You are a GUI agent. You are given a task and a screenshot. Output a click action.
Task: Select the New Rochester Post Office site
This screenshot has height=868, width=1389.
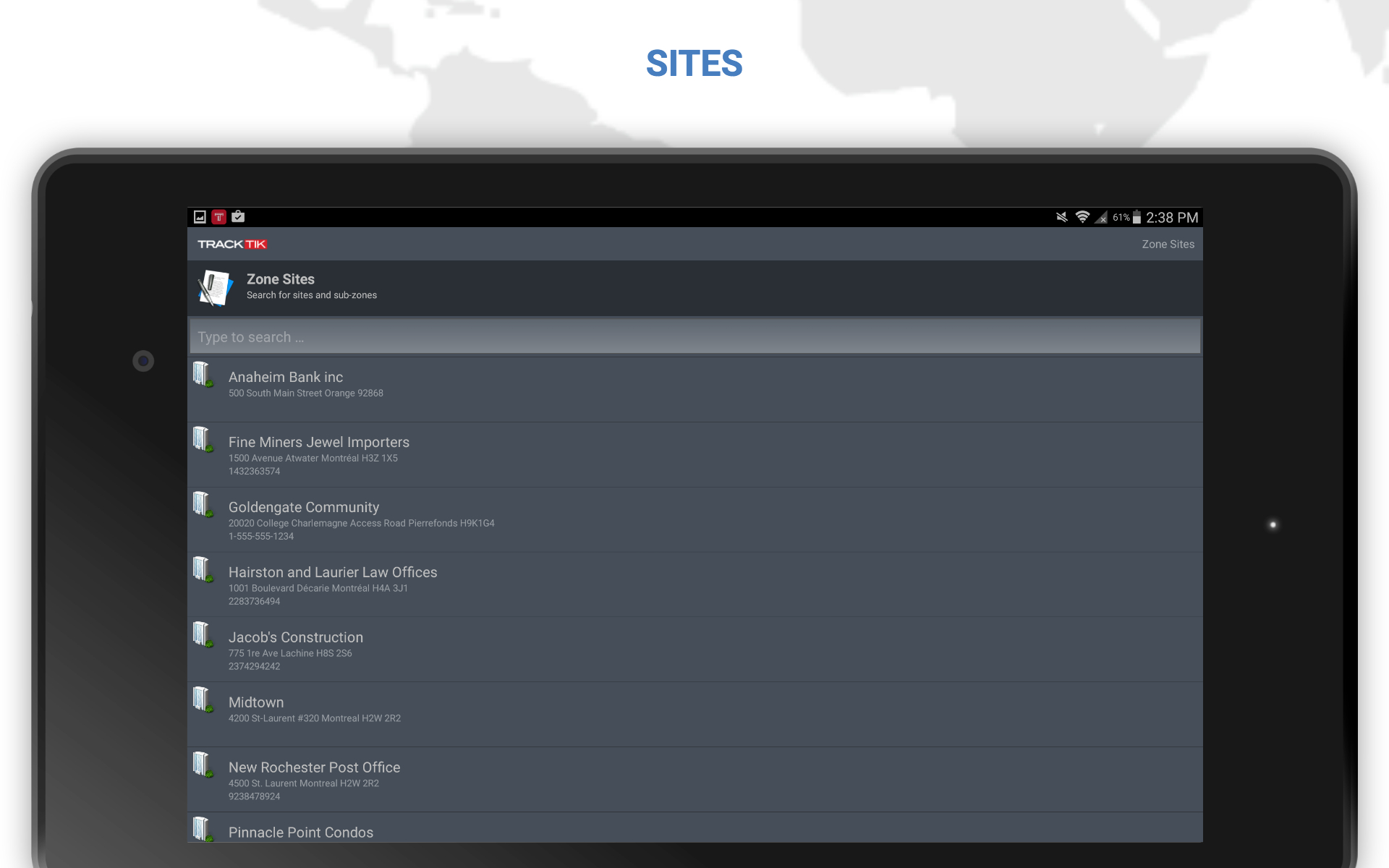pos(314,768)
